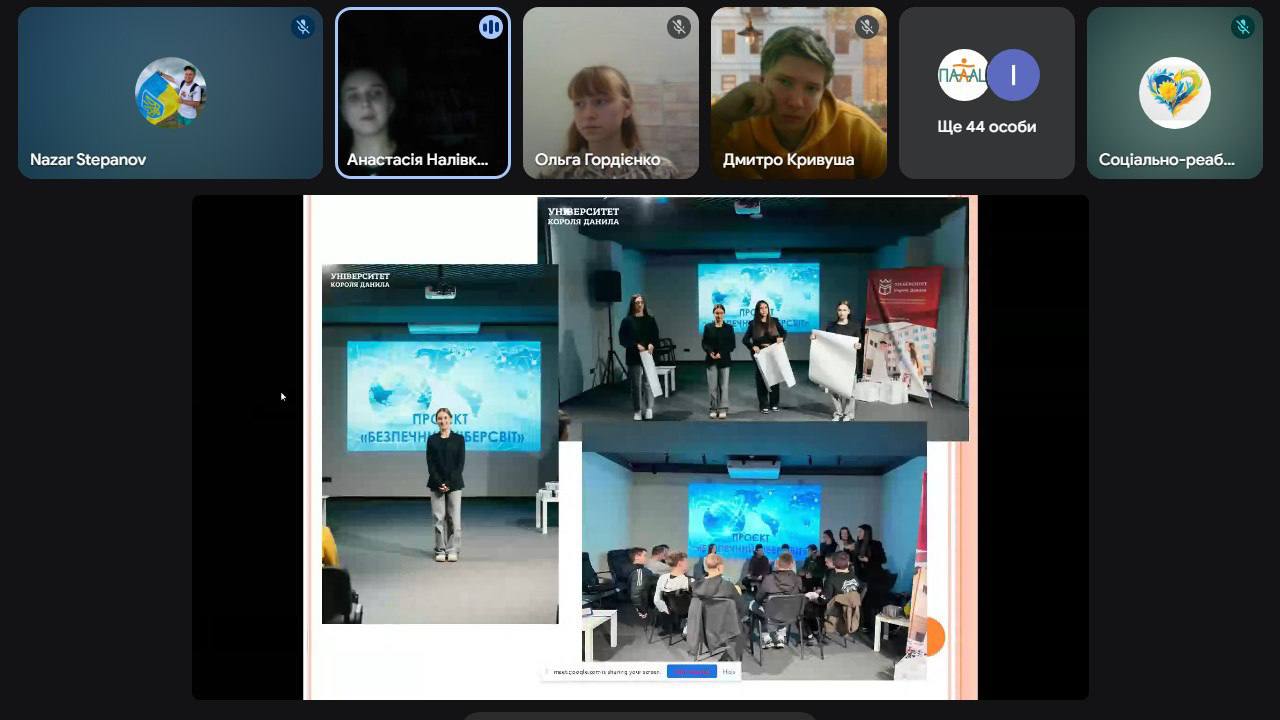Click the photo of girl standing alone
This screenshot has width=1280, height=720.
coord(440,445)
